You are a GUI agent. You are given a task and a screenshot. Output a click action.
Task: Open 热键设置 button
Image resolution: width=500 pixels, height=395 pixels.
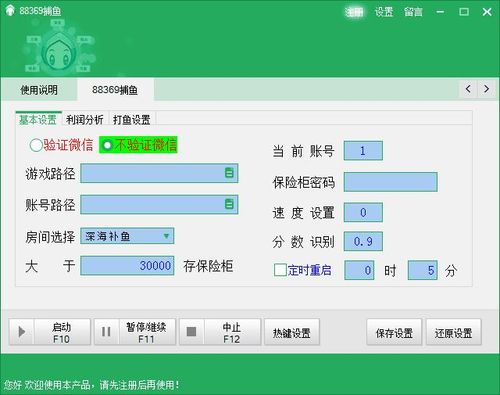(x=292, y=332)
